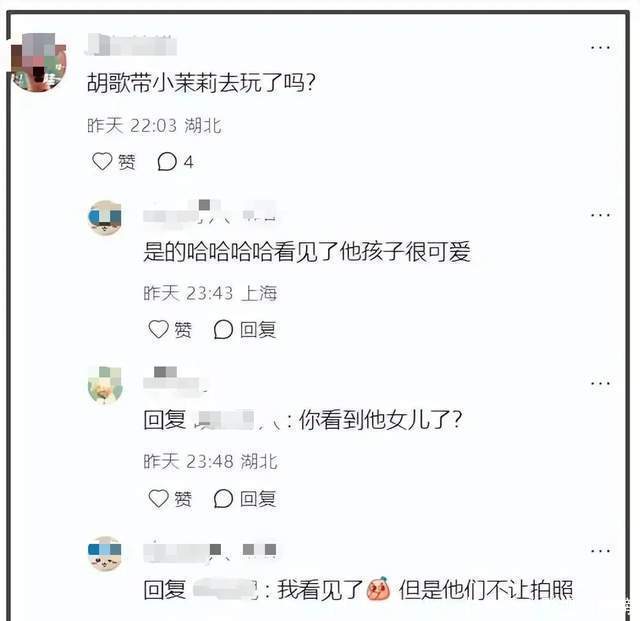
Task: Open three-dot menu for 你看到他女儿了 reply
Action: pyautogui.click(x=600, y=383)
